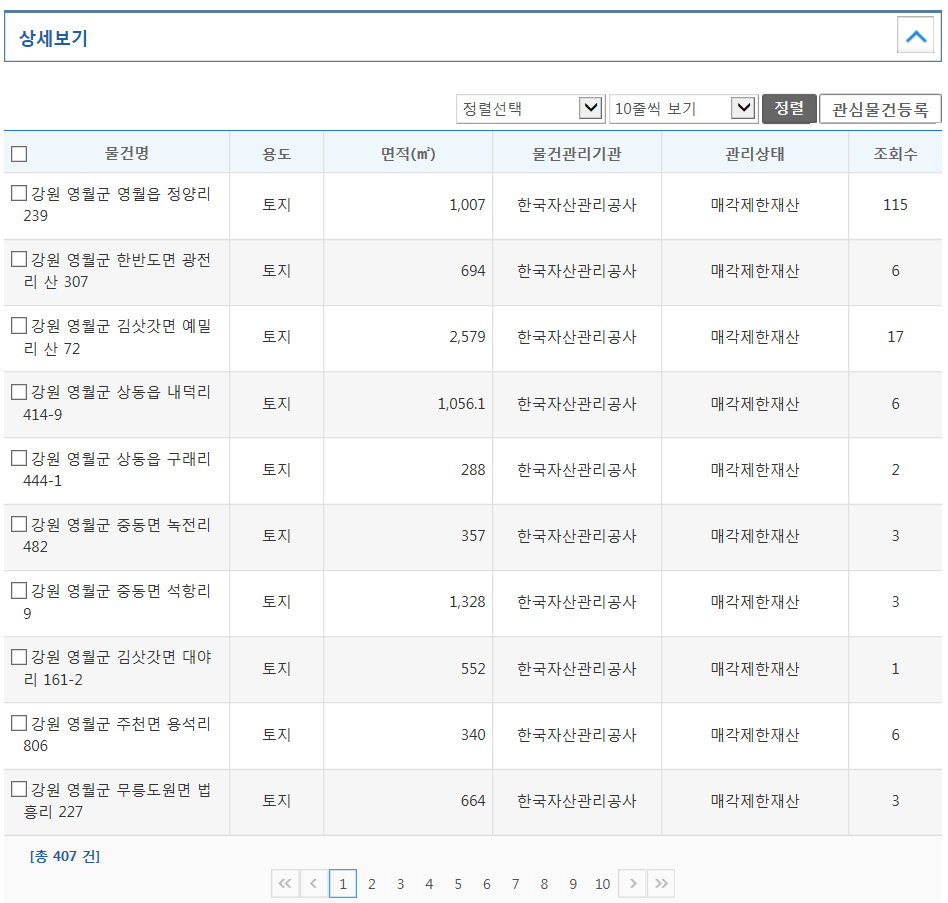Go to page 9
948x903 pixels.
pyautogui.click(x=573, y=884)
